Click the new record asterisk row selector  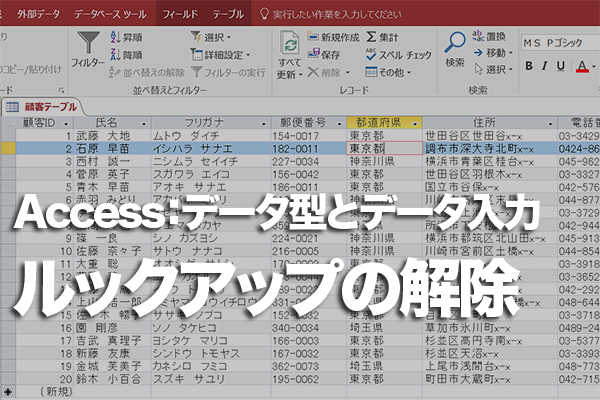point(8,392)
